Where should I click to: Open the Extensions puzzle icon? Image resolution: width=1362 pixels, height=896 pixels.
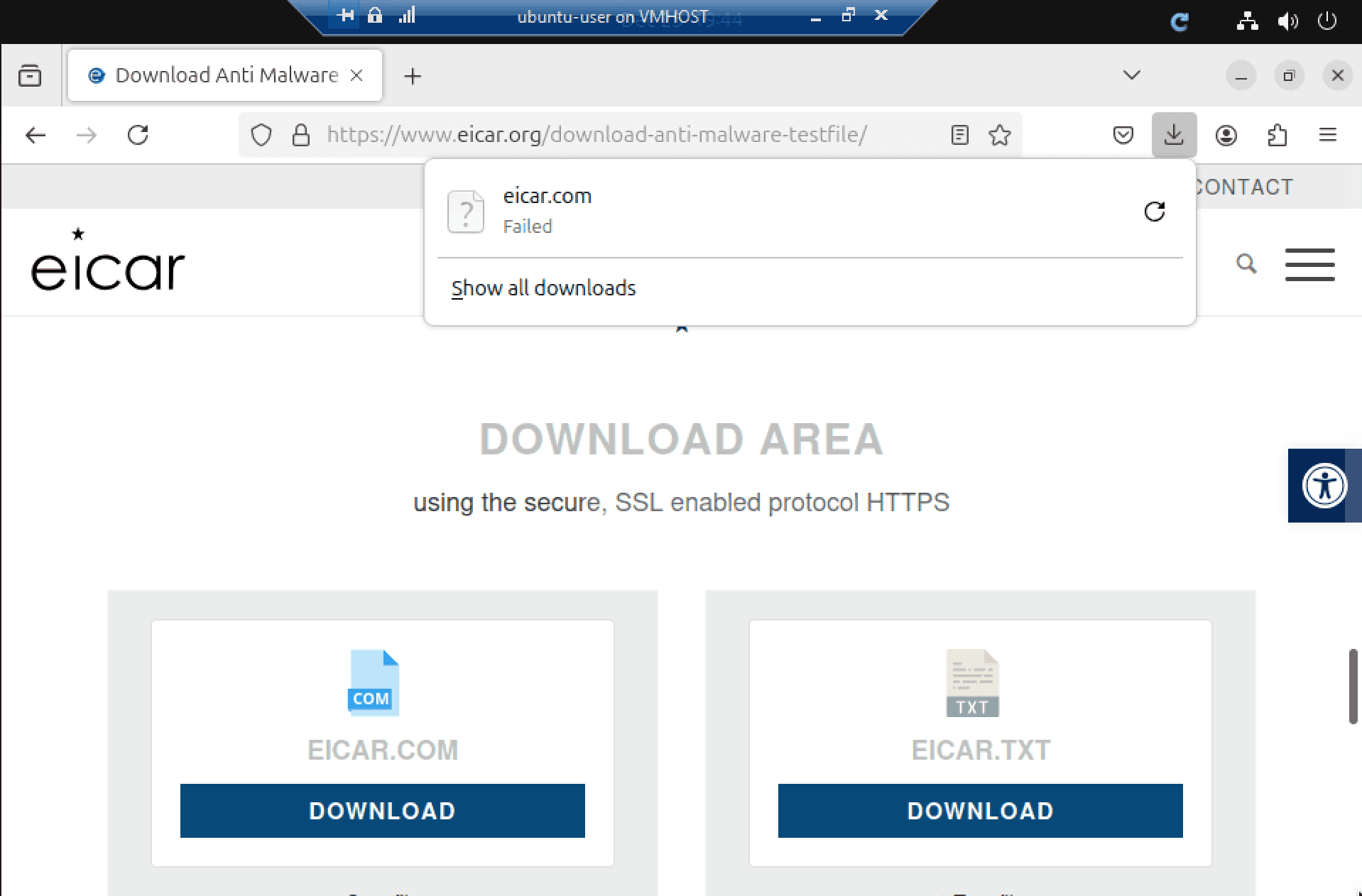(x=1277, y=135)
